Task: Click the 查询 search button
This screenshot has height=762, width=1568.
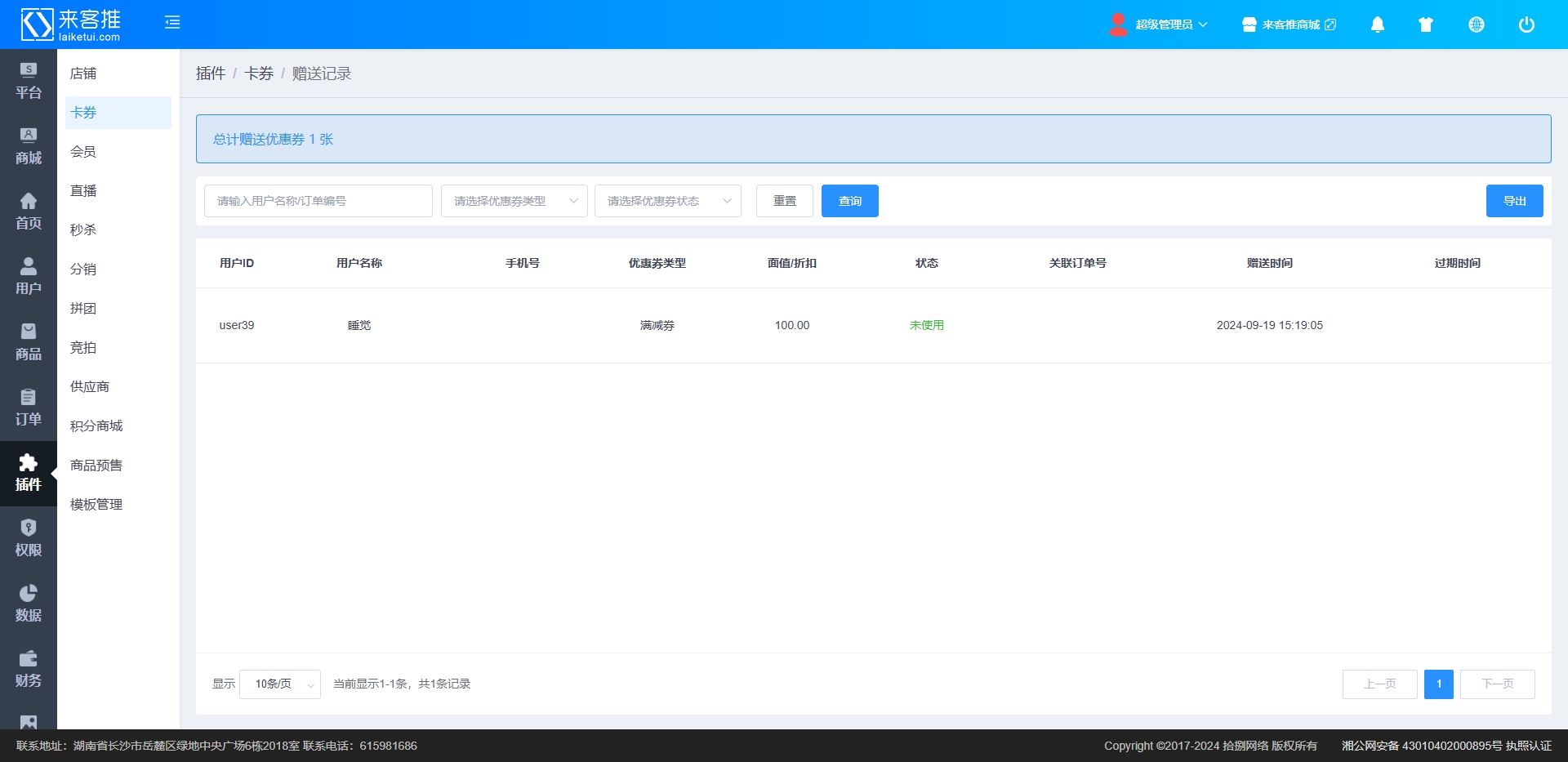Action: (x=849, y=201)
